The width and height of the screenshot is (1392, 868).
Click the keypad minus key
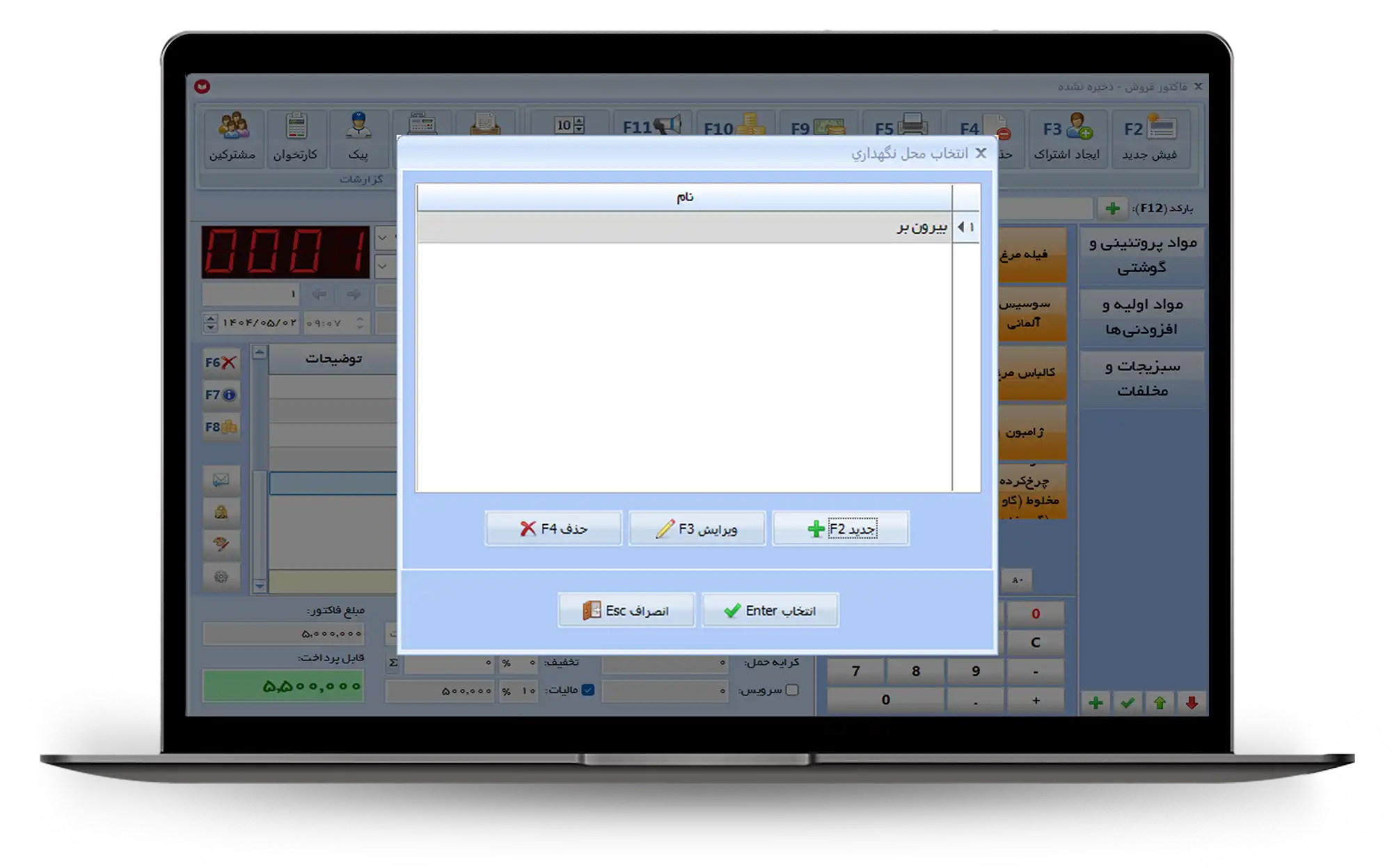[1036, 672]
